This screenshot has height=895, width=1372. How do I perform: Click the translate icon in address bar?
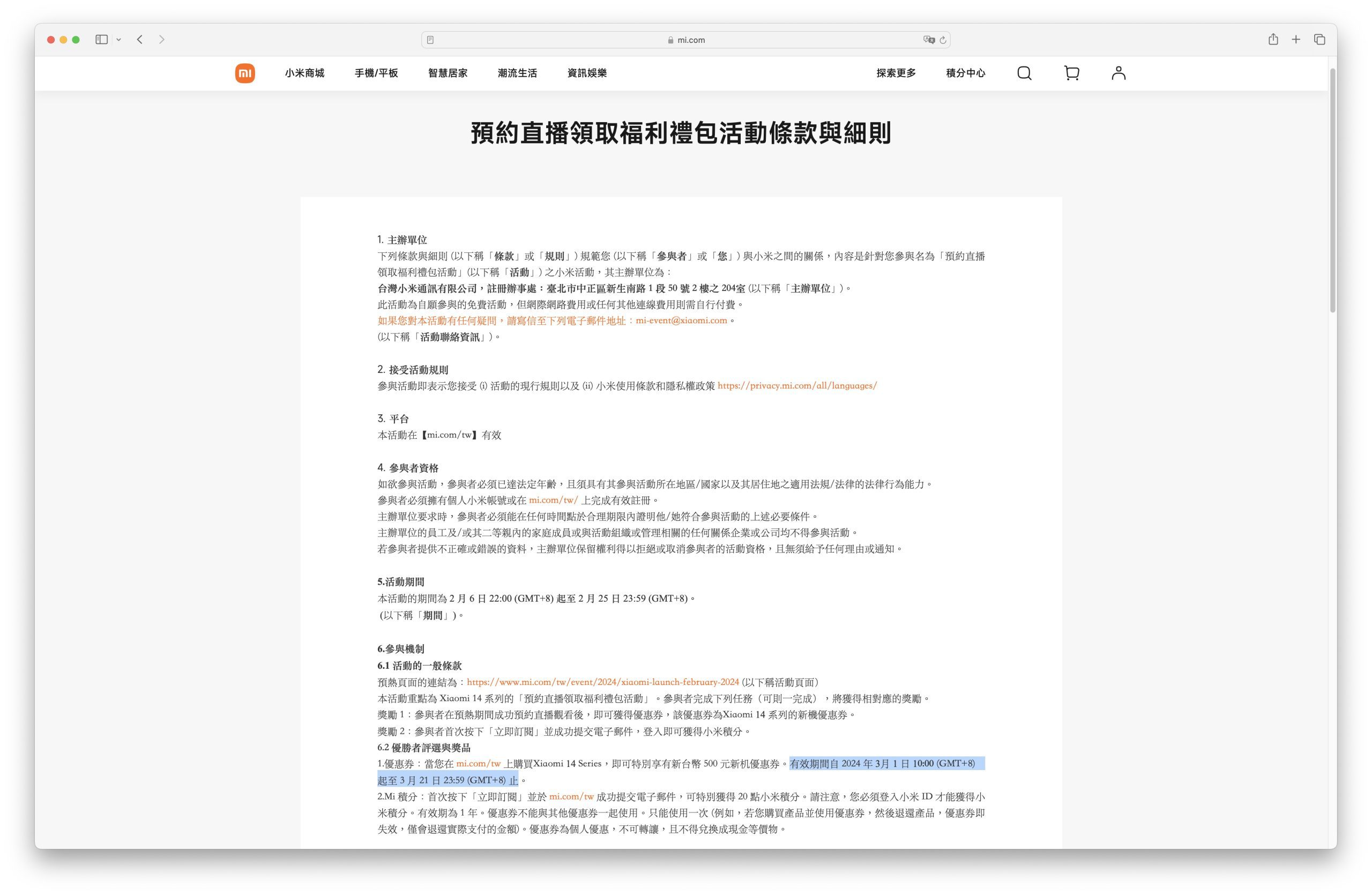tap(928, 40)
